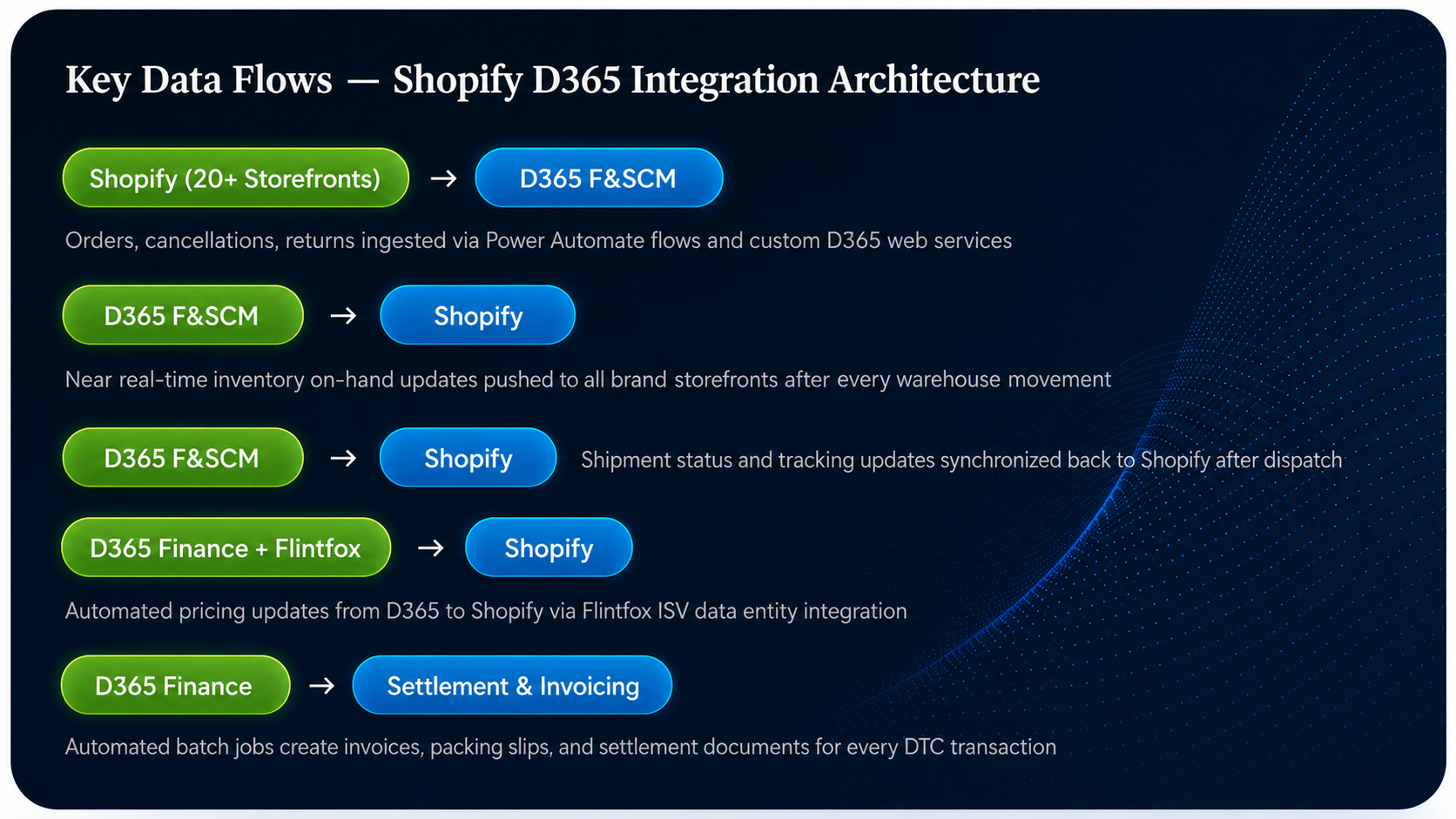Click text 'Shipment status and tracking updates synchronized'
This screenshot has width=1456, height=819.
coord(821,460)
